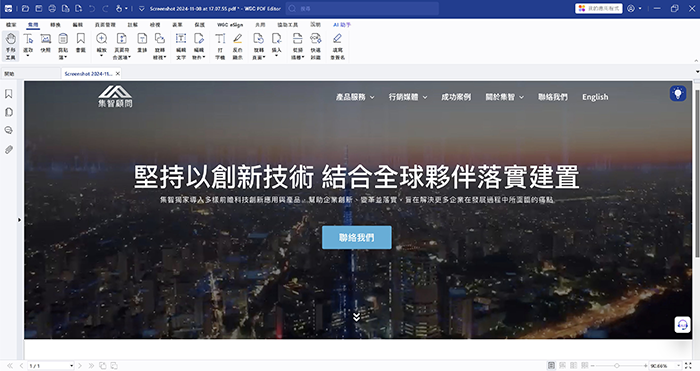Open the 檔案 (File) menu tab

coord(11,25)
